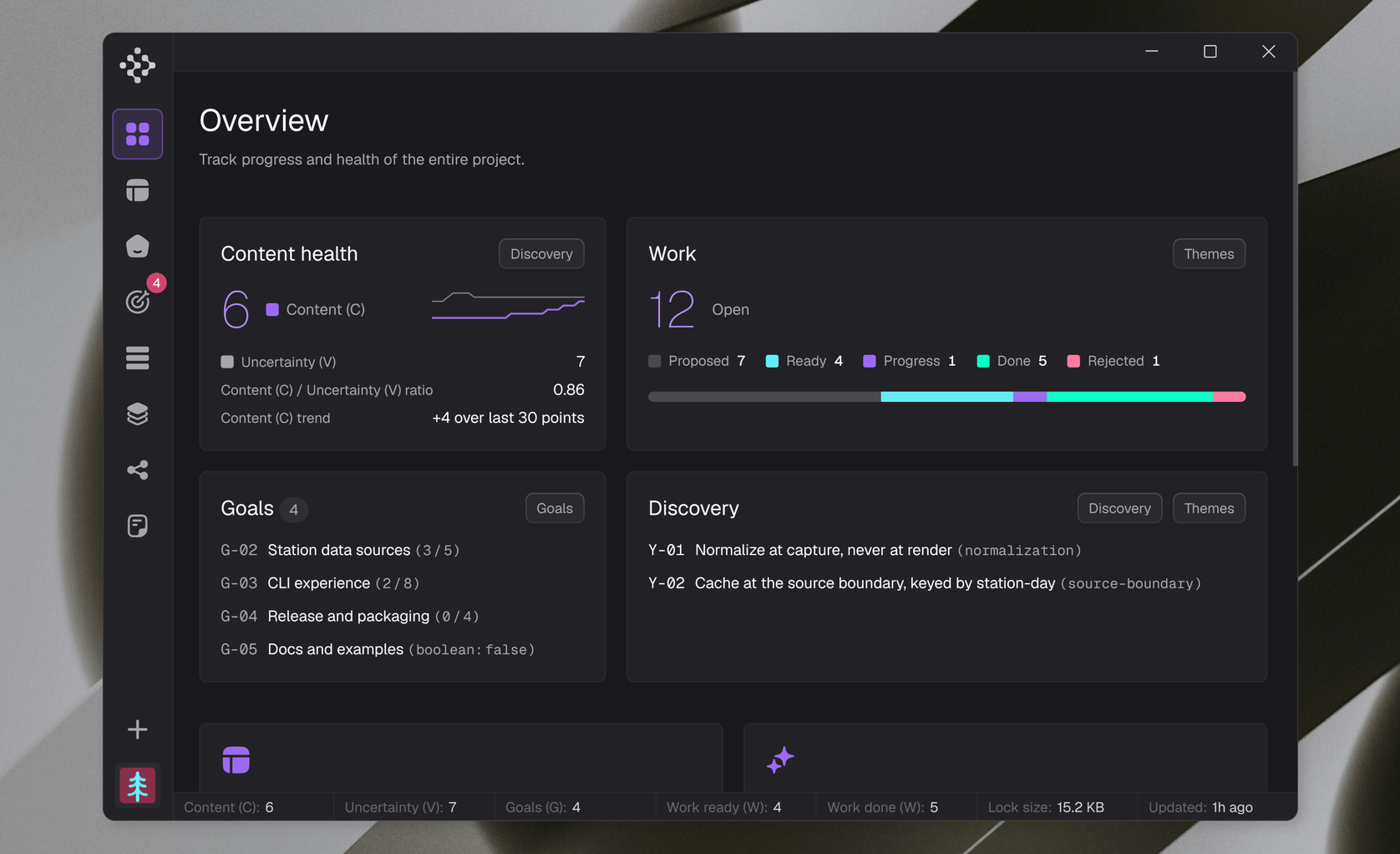Viewport: 1400px width, 854px height.
Task: Click 'Goals (G): 4' in status bar
Action: 543,807
